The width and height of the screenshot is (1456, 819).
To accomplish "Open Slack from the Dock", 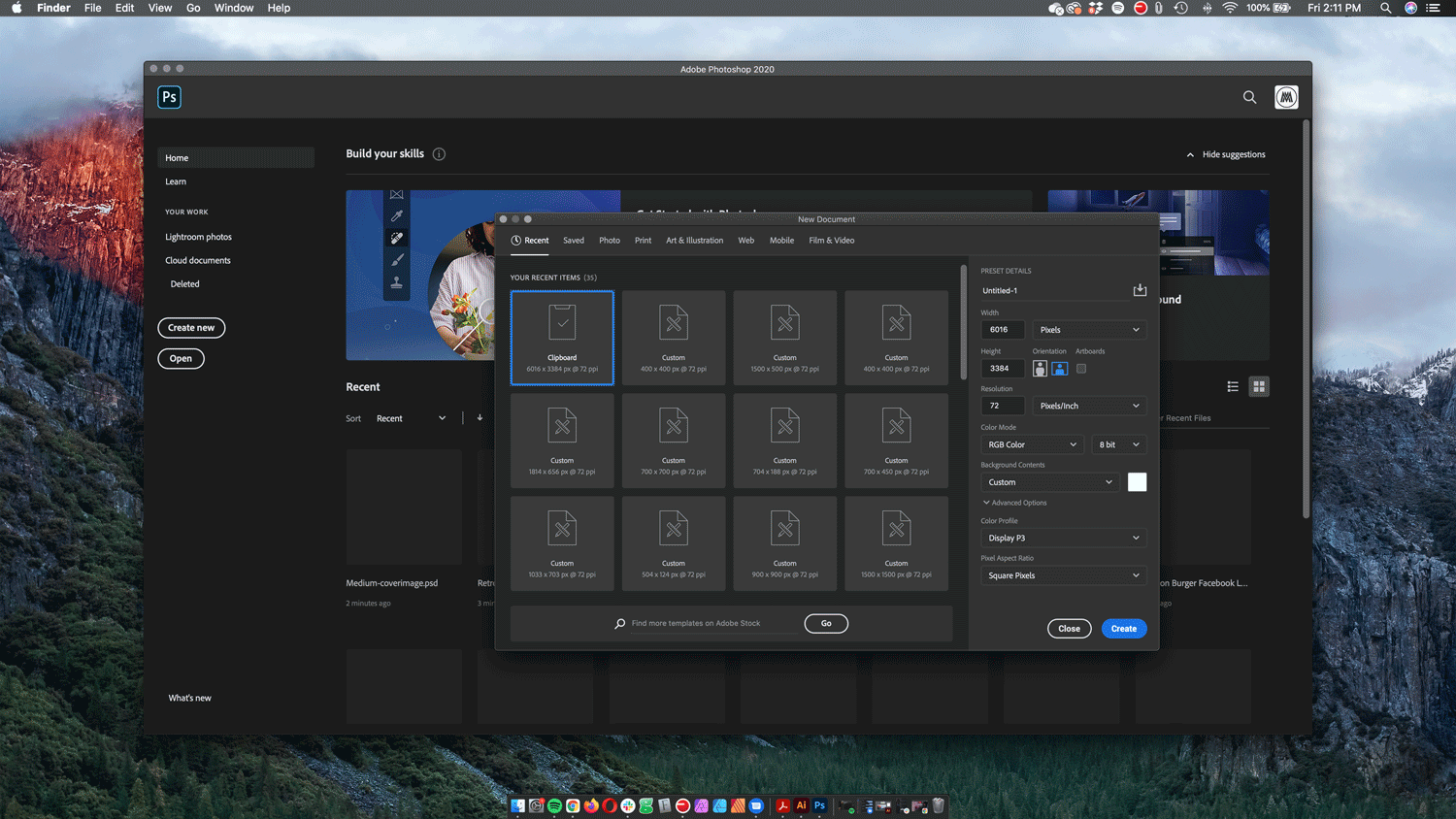I will [628, 805].
